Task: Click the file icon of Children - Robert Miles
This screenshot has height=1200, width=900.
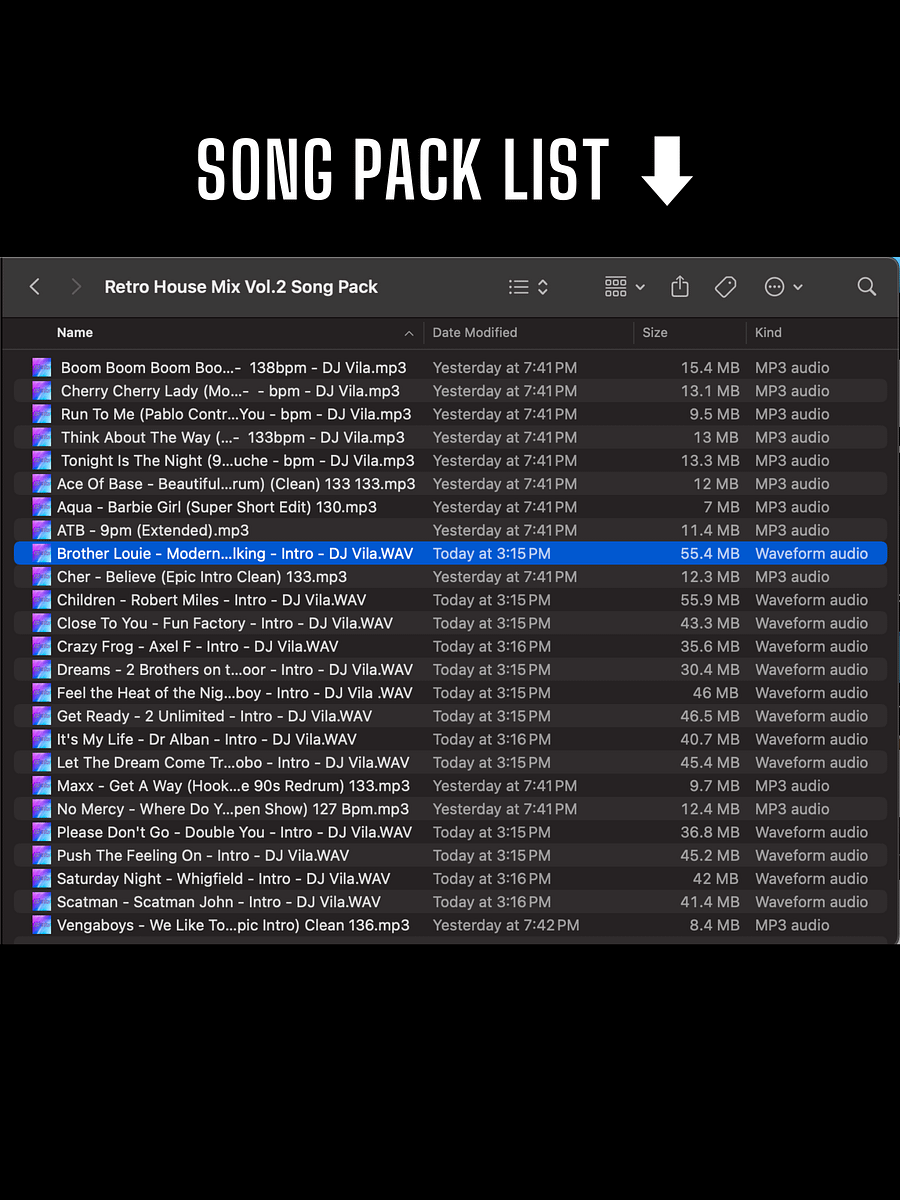Action: 41,600
